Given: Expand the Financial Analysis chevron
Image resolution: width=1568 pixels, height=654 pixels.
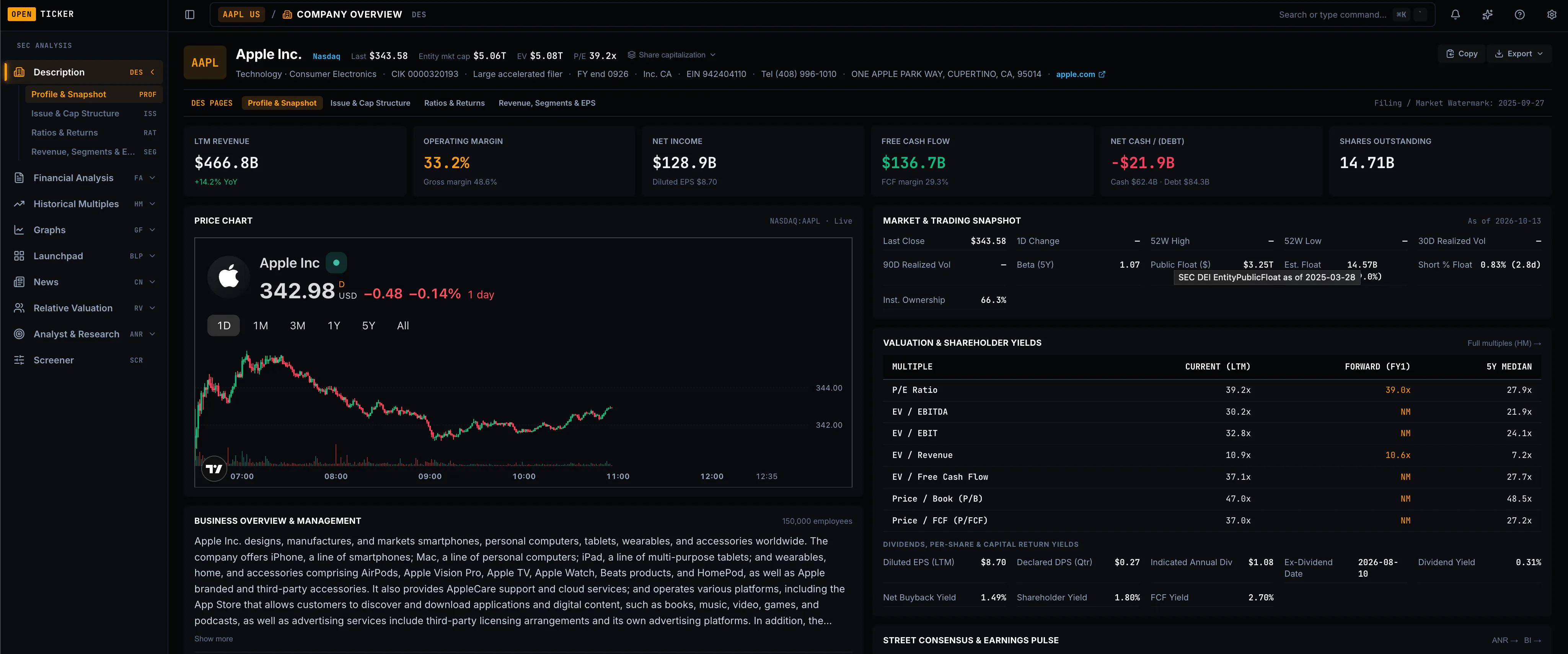Looking at the screenshot, I should tap(152, 178).
